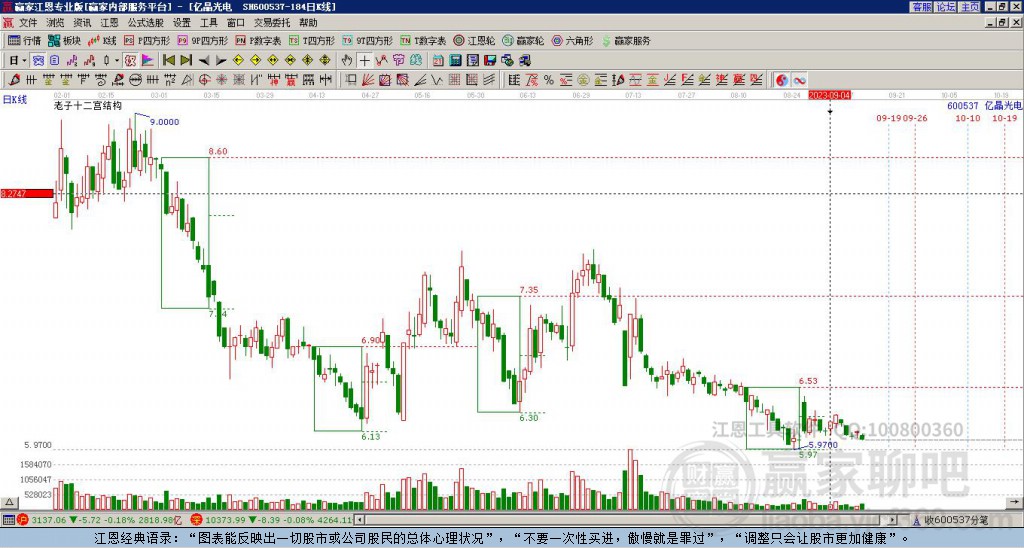Screen dimensions: 1024x548
Task: Click the 论坛 forum button
Action: (945, 7)
